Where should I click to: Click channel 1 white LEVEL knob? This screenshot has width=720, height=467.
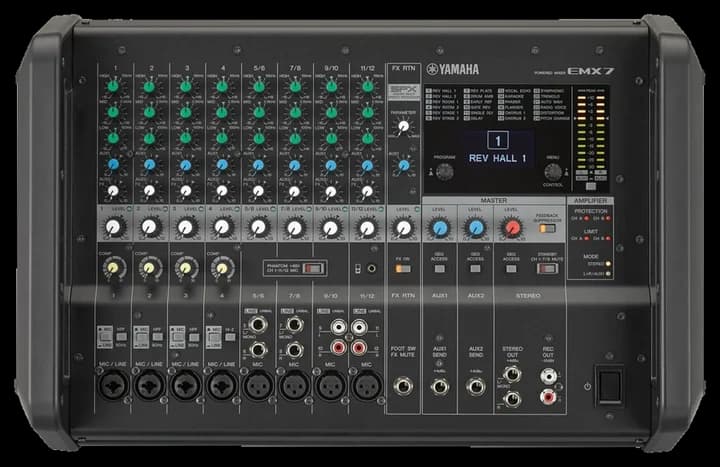(113, 227)
